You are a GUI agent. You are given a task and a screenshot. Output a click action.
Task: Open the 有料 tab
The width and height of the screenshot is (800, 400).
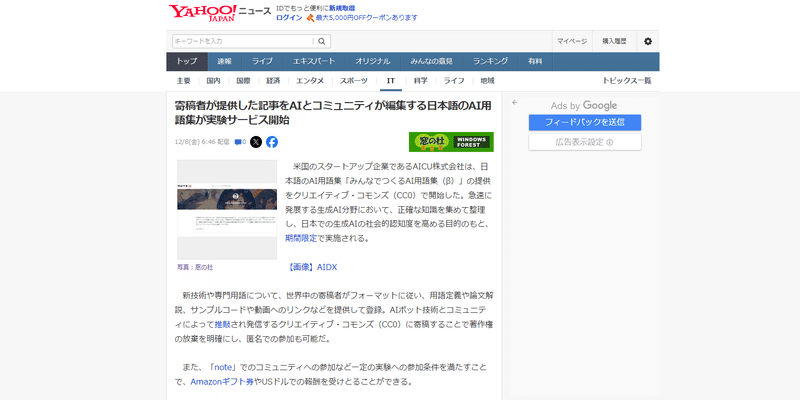[x=535, y=61]
